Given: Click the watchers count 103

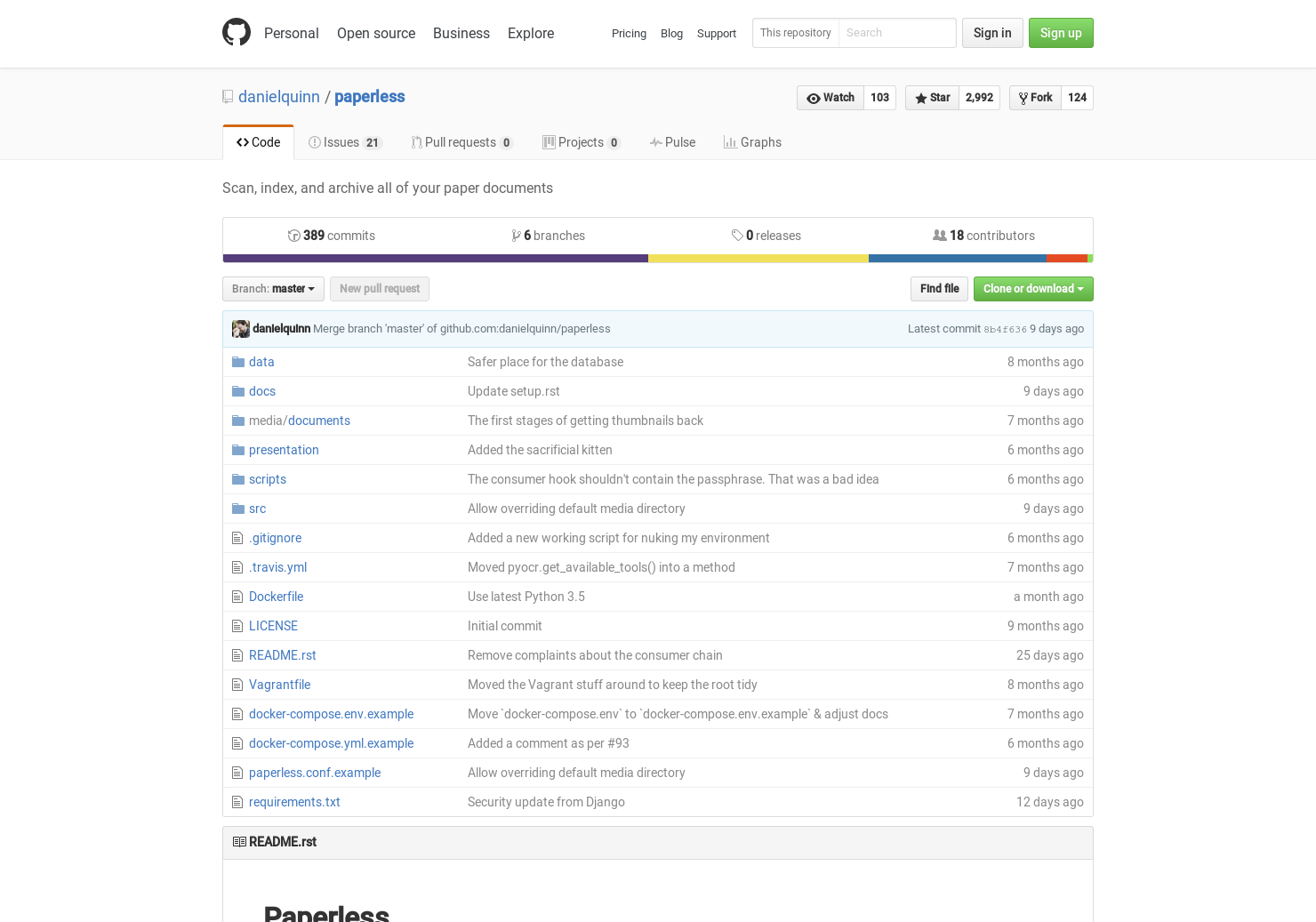Looking at the screenshot, I should tap(880, 98).
